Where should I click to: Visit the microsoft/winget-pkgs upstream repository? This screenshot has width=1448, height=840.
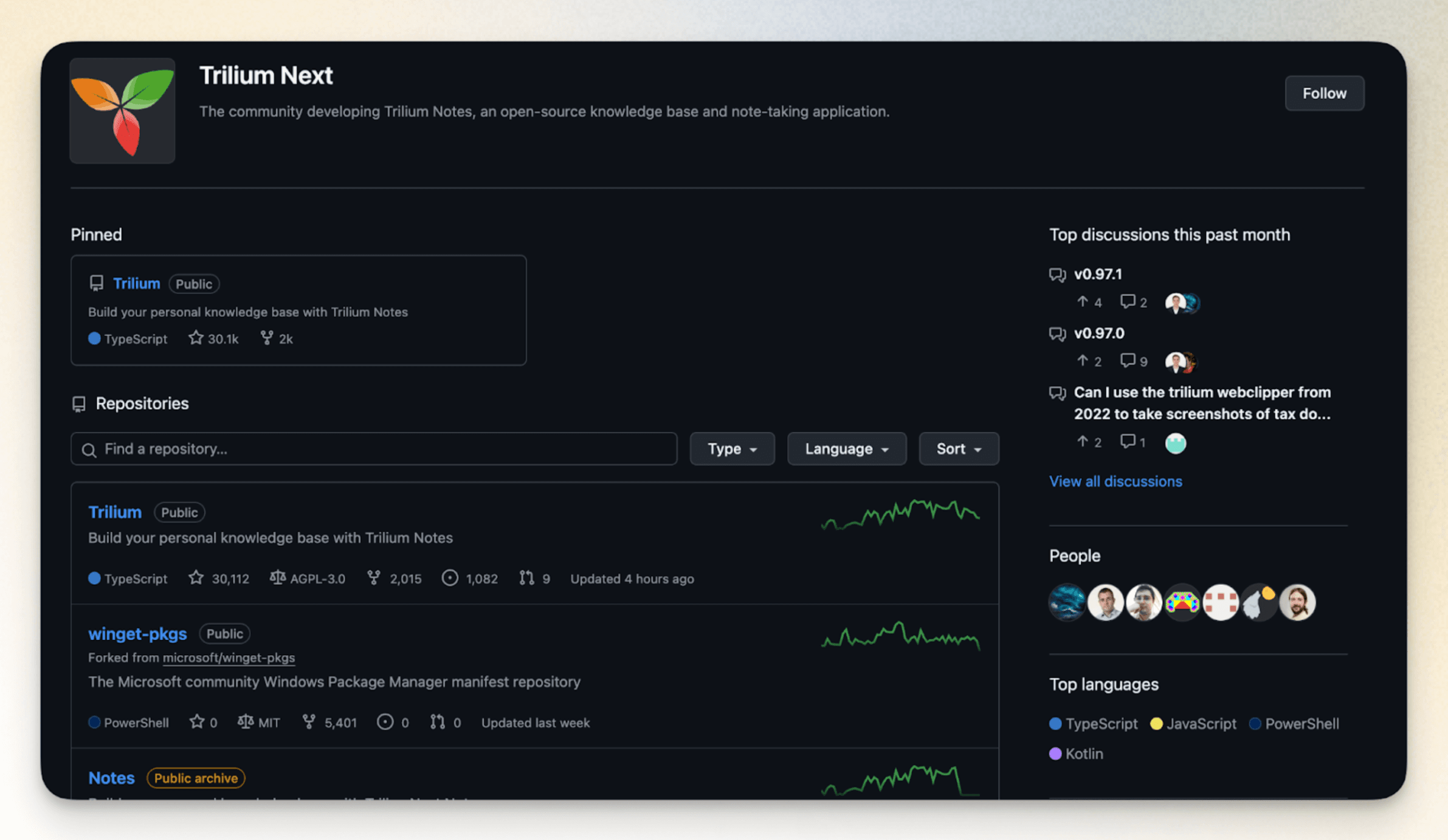(229, 657)
